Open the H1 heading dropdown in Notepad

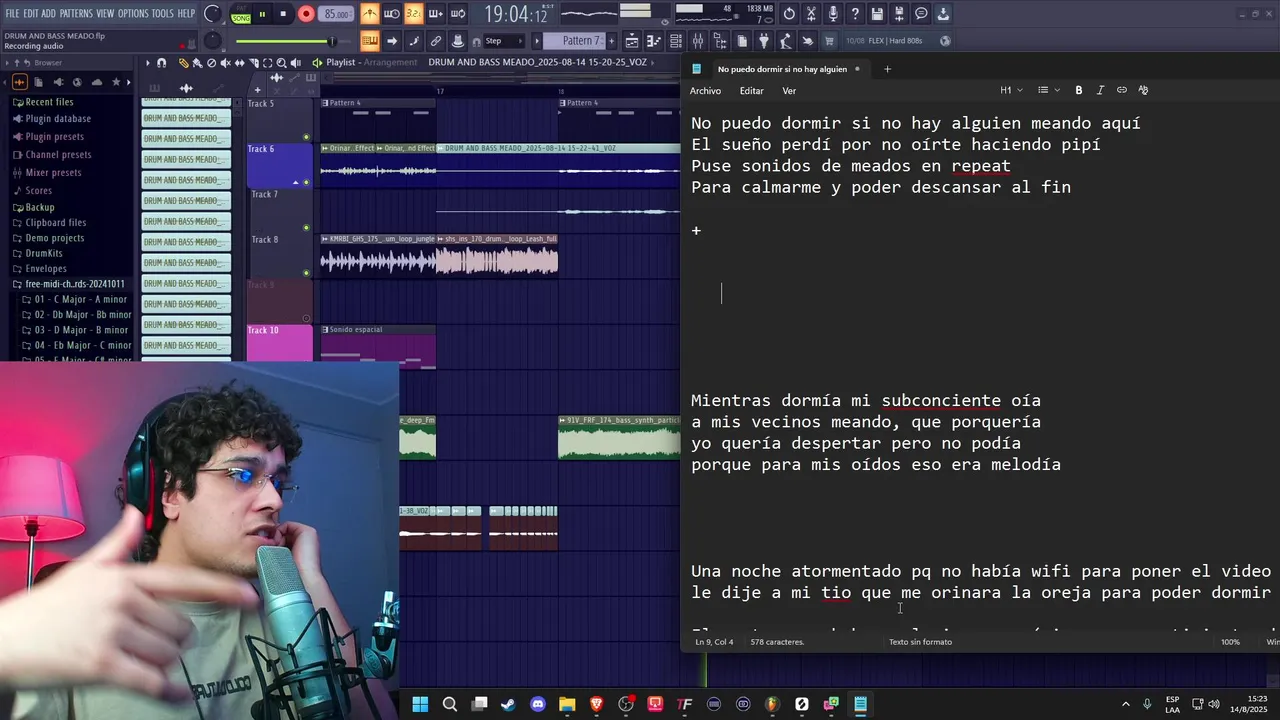[1011, 90]
